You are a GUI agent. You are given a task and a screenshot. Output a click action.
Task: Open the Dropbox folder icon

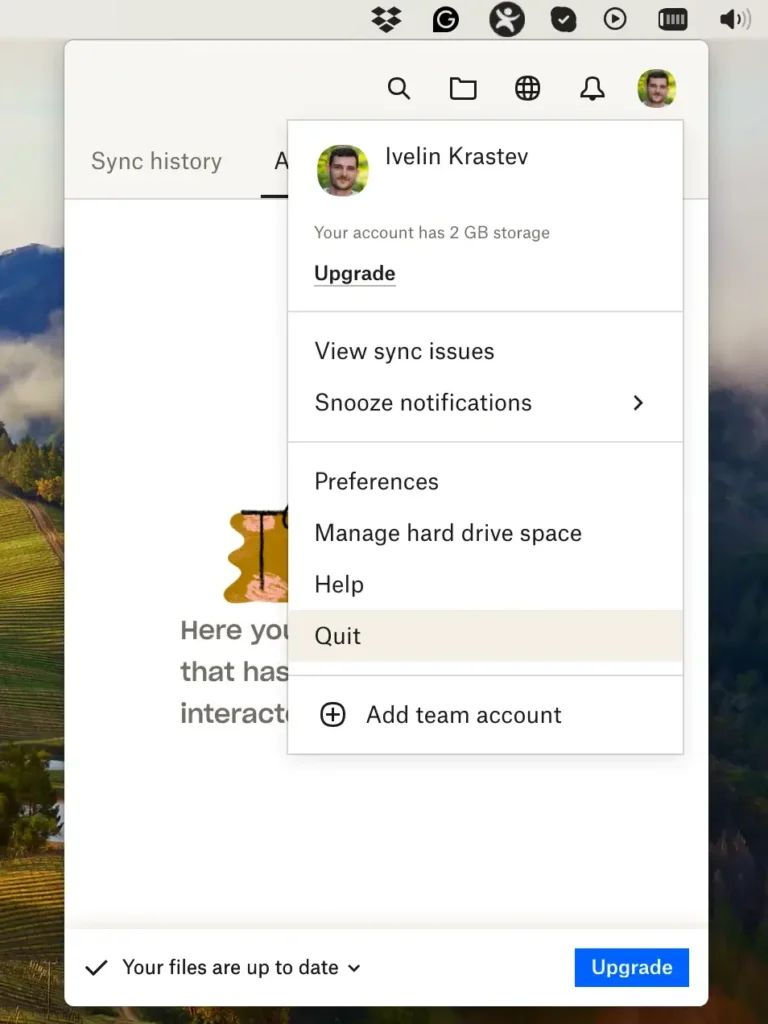click(463, 89)
